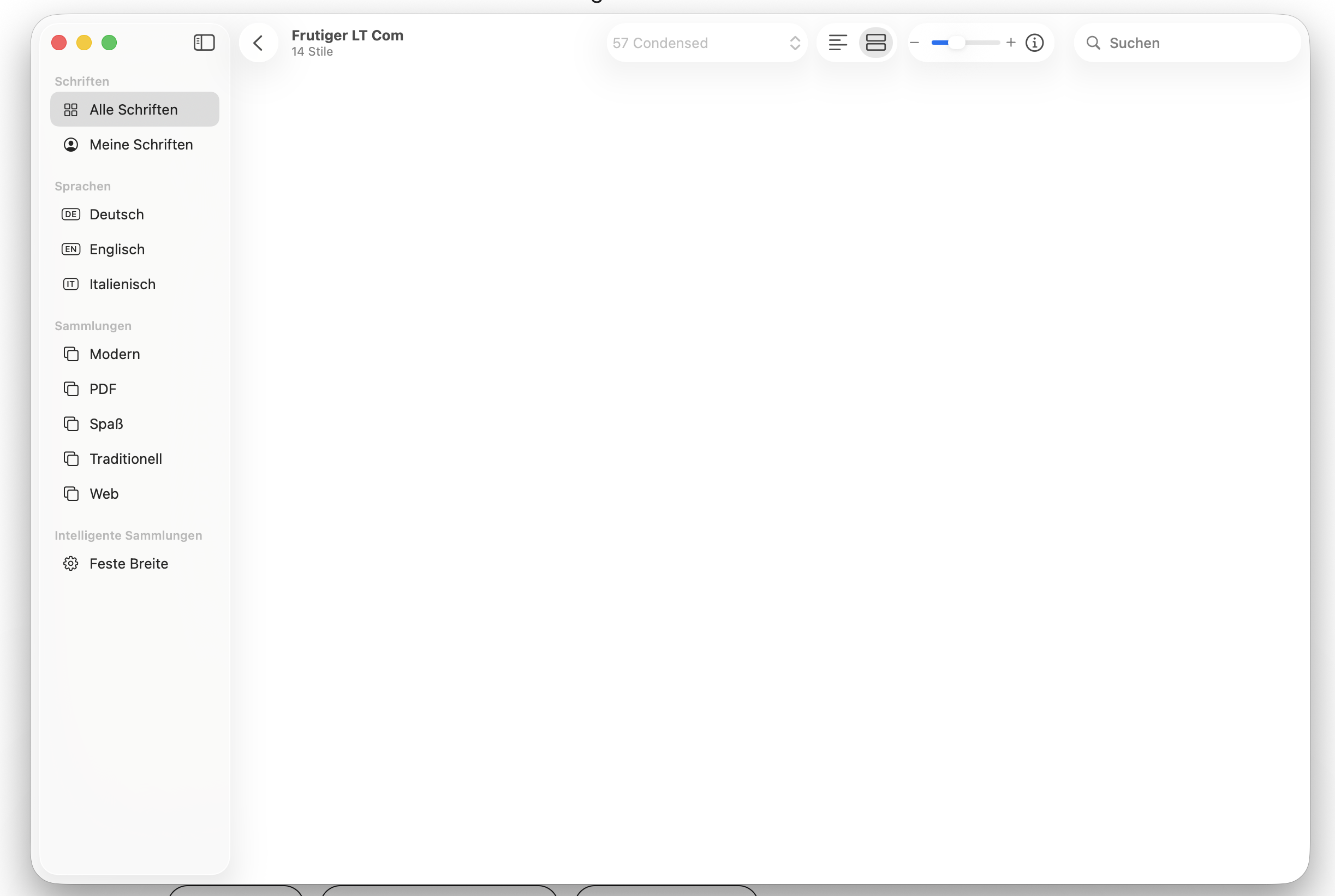Screen dimensions: 1335x896
Task: Select the Alle Schriften grid icon
Action: (71, 110)
